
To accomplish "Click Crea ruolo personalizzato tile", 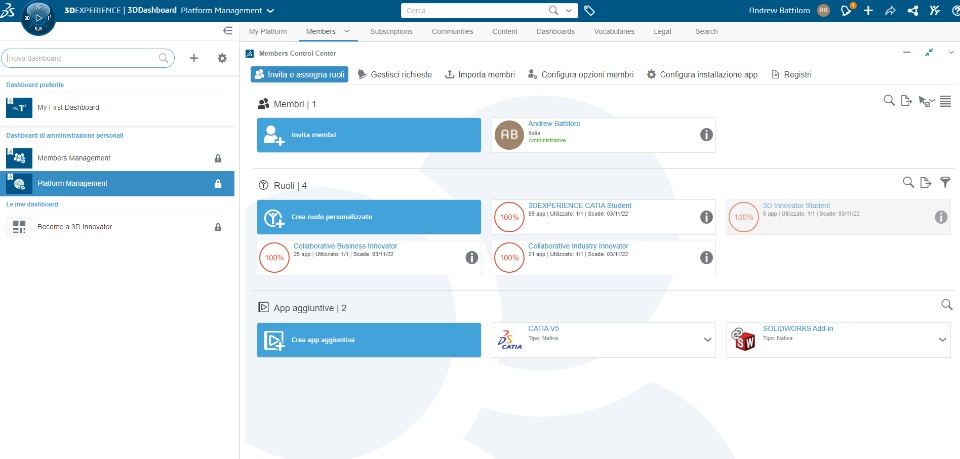I will pyautogui.click(x=369, y=217).
